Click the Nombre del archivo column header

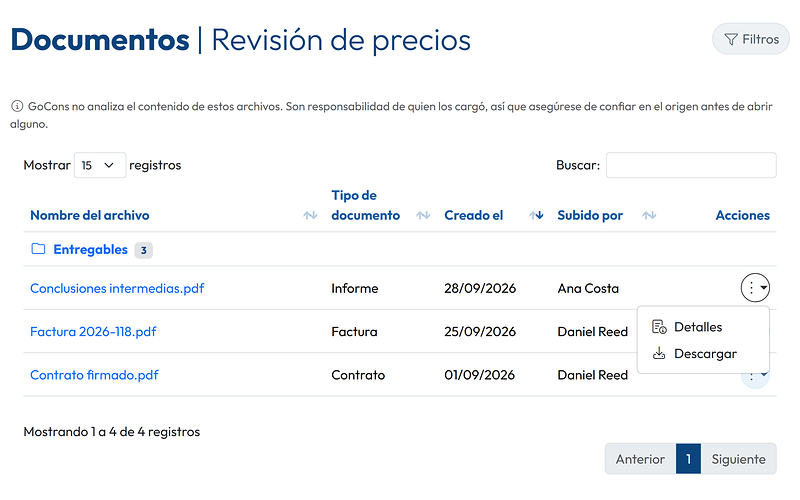[x=90, y=215]
